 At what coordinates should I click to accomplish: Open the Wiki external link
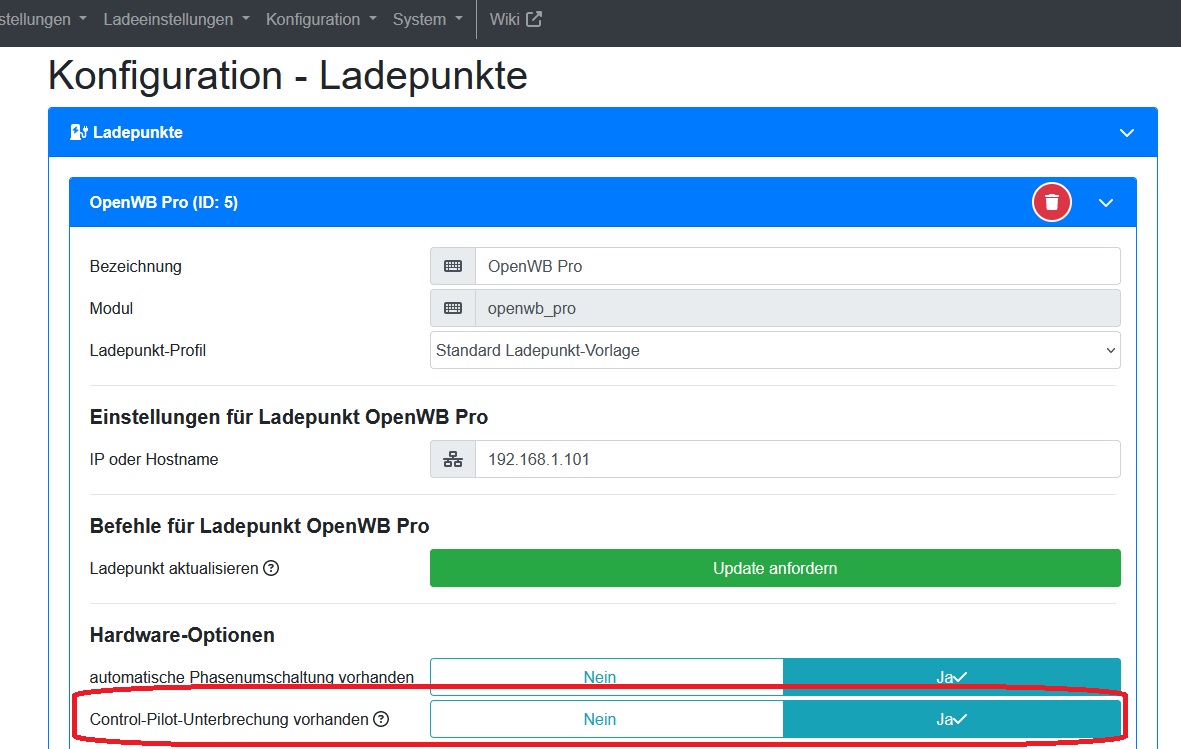tap(515, 20)
